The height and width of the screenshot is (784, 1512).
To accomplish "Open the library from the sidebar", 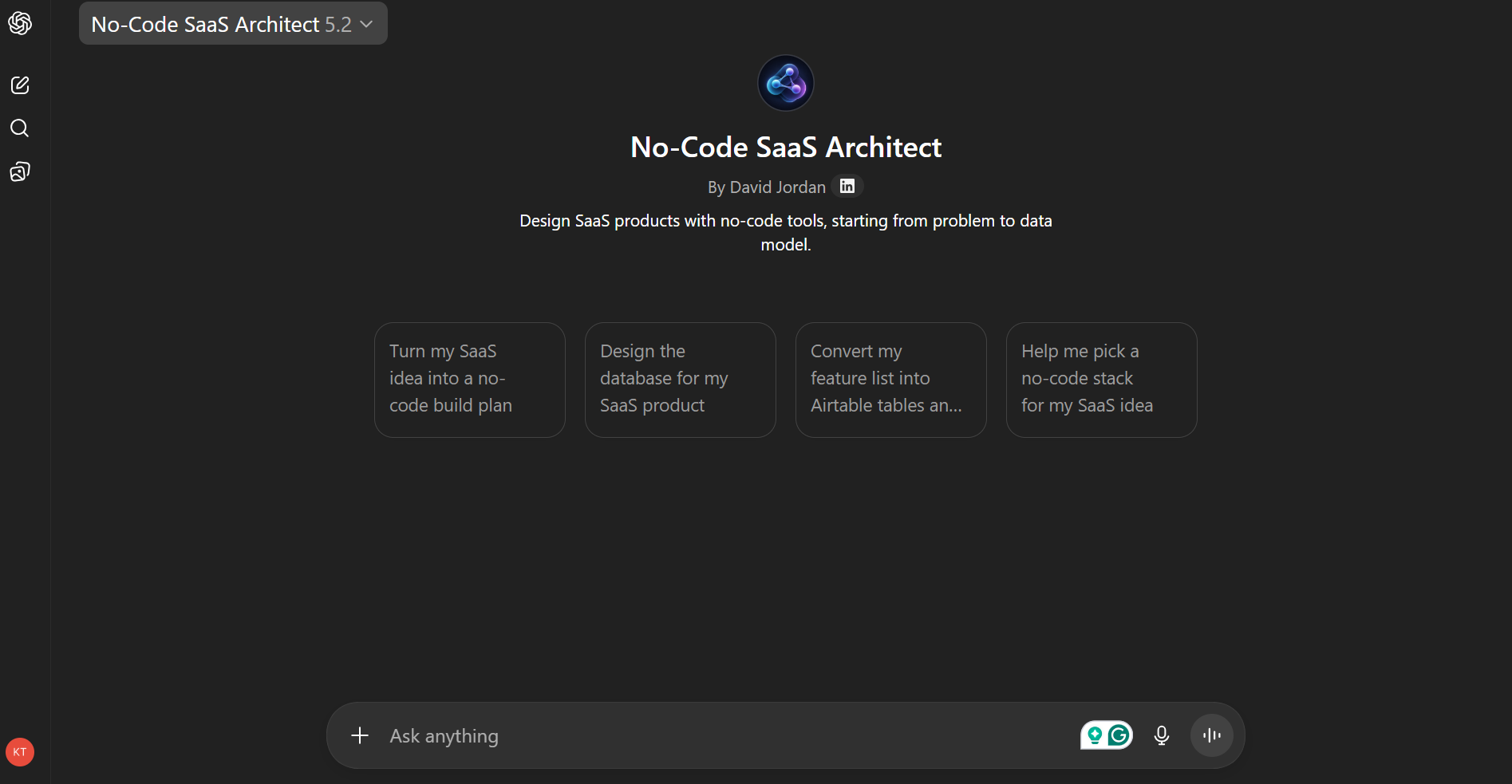I will 19,171.
